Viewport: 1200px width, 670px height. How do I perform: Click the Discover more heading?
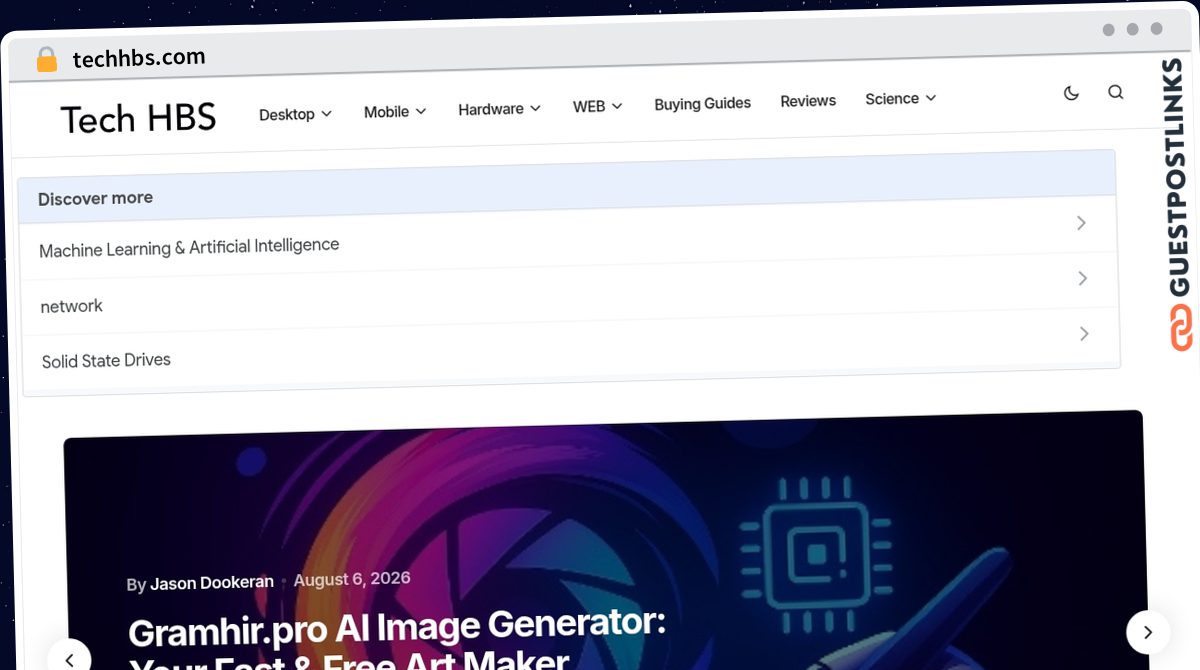point(95,198)
